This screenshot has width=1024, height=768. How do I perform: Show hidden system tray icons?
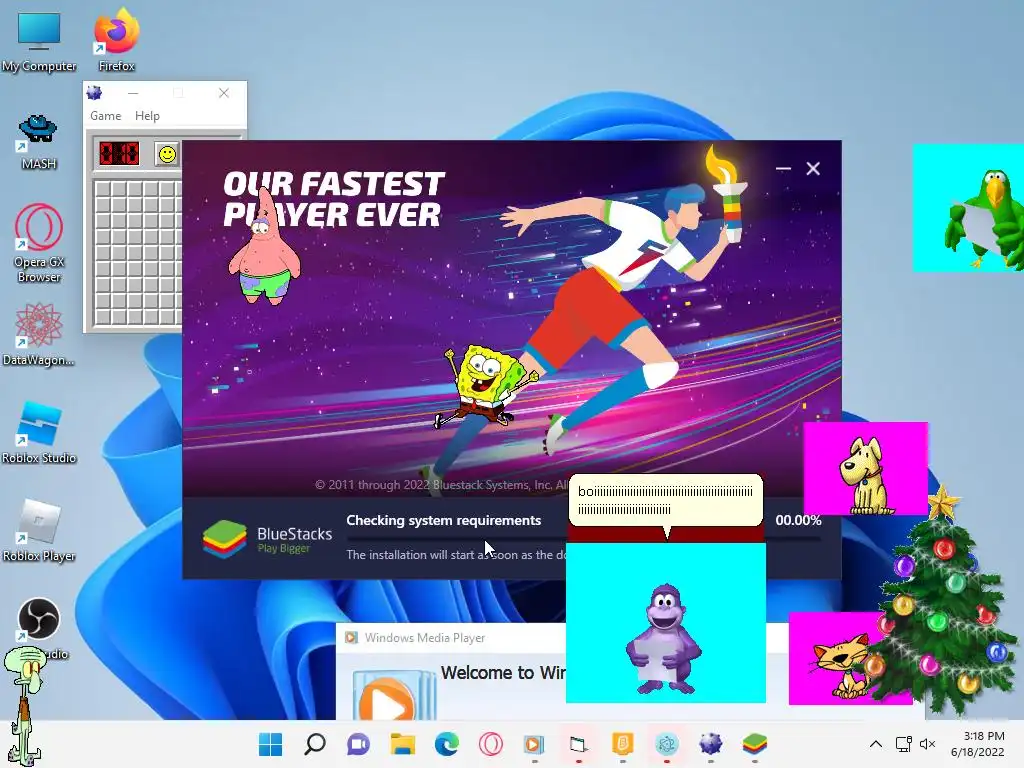click(876, 744)
